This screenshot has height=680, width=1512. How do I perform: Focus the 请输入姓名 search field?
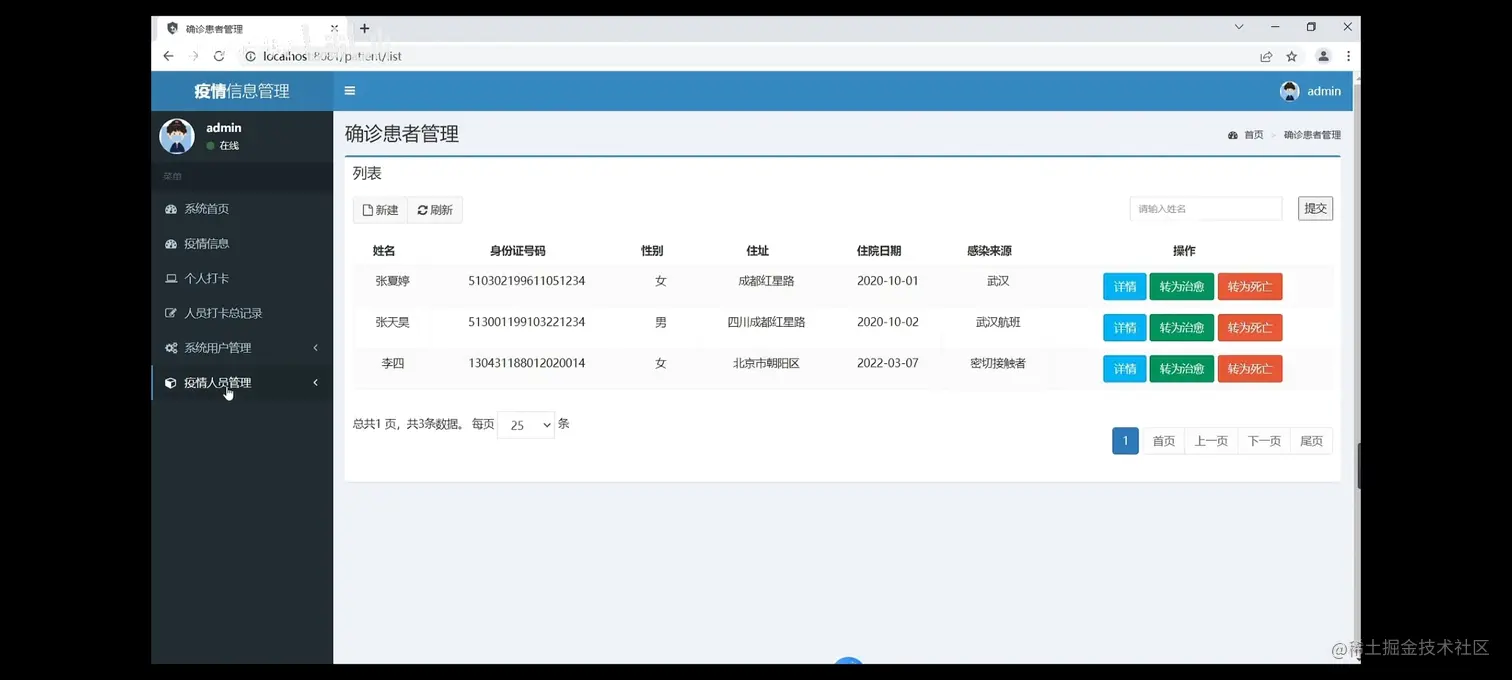(x=1206, y=209)
